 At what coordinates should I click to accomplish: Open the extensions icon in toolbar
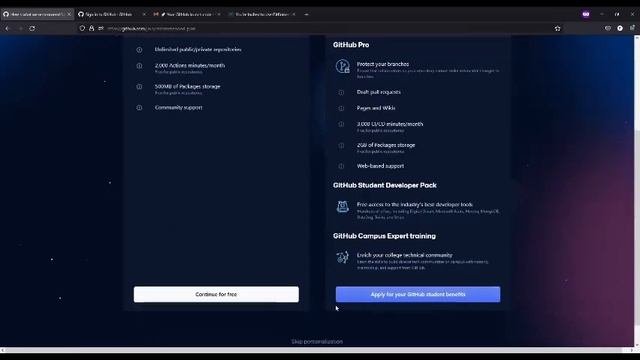[x=632, y=29]
